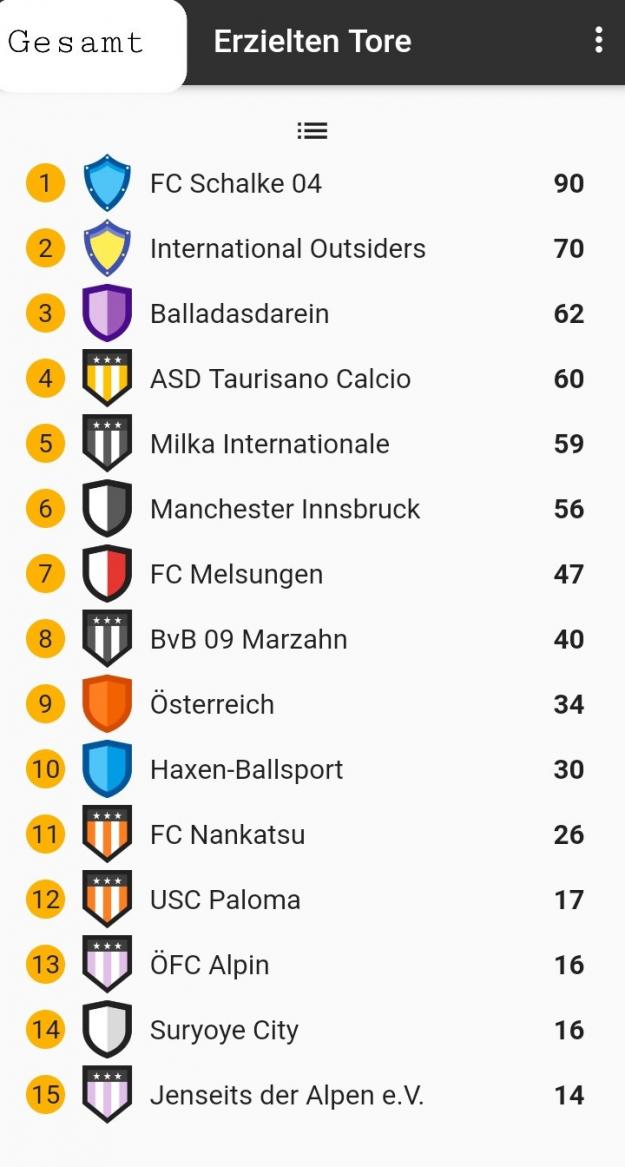Click Balladasdarein purple shield crest
Viewport: 625px width, 1167px height.
(107, 313)
